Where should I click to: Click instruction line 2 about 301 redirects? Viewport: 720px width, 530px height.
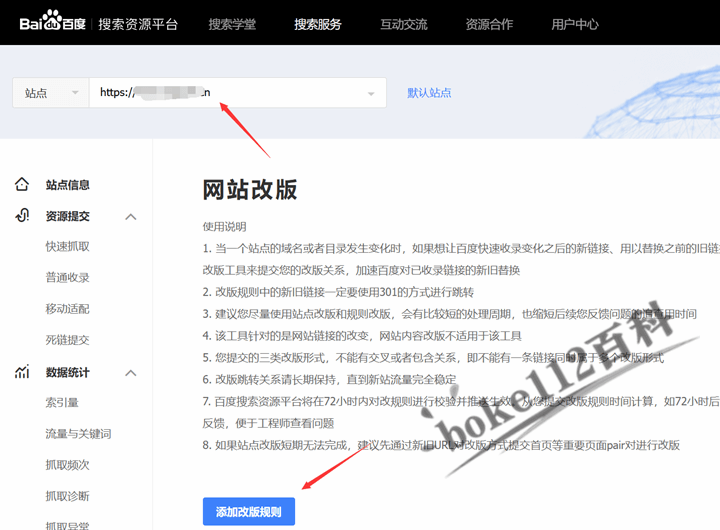tap(338, 292)
